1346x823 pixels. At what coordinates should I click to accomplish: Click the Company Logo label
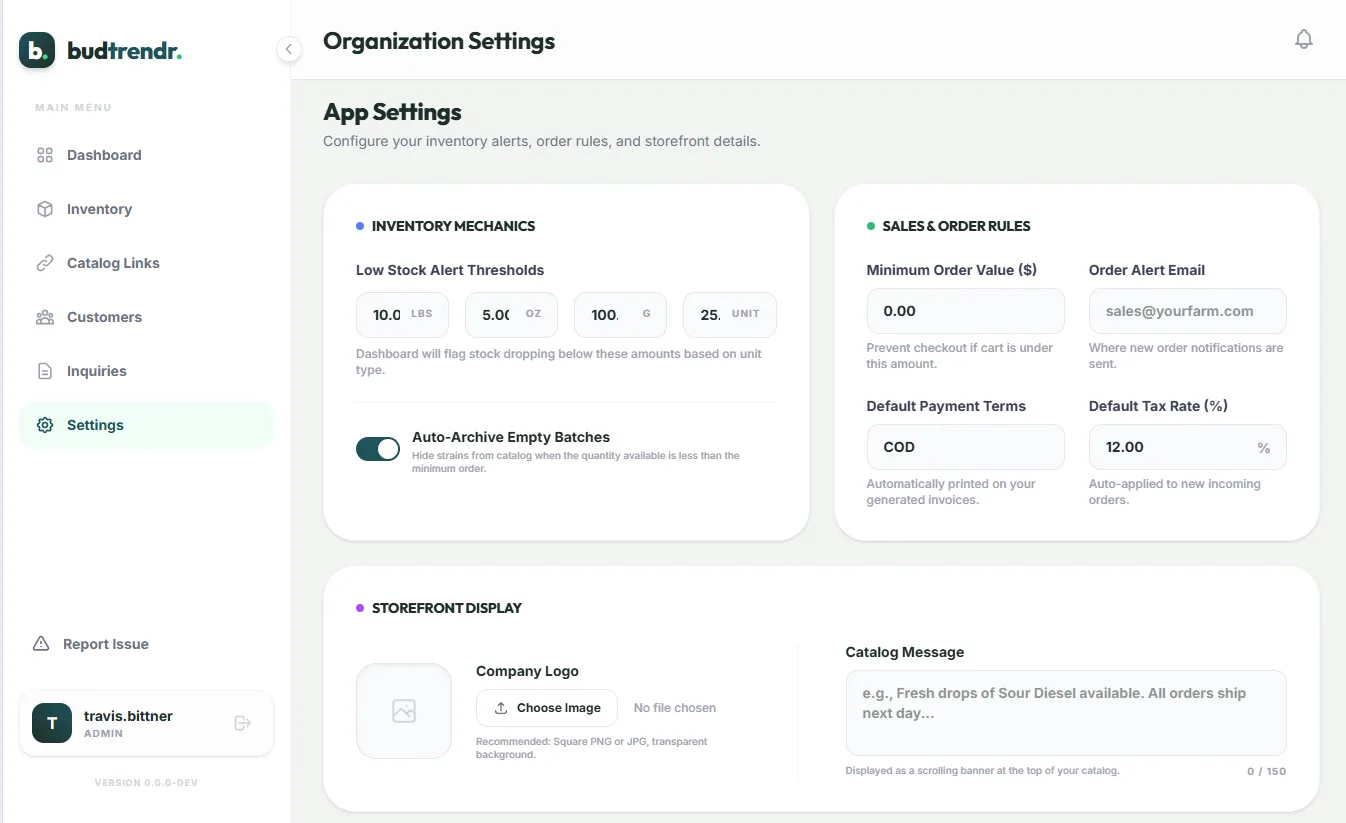click(x=527, y=671)
